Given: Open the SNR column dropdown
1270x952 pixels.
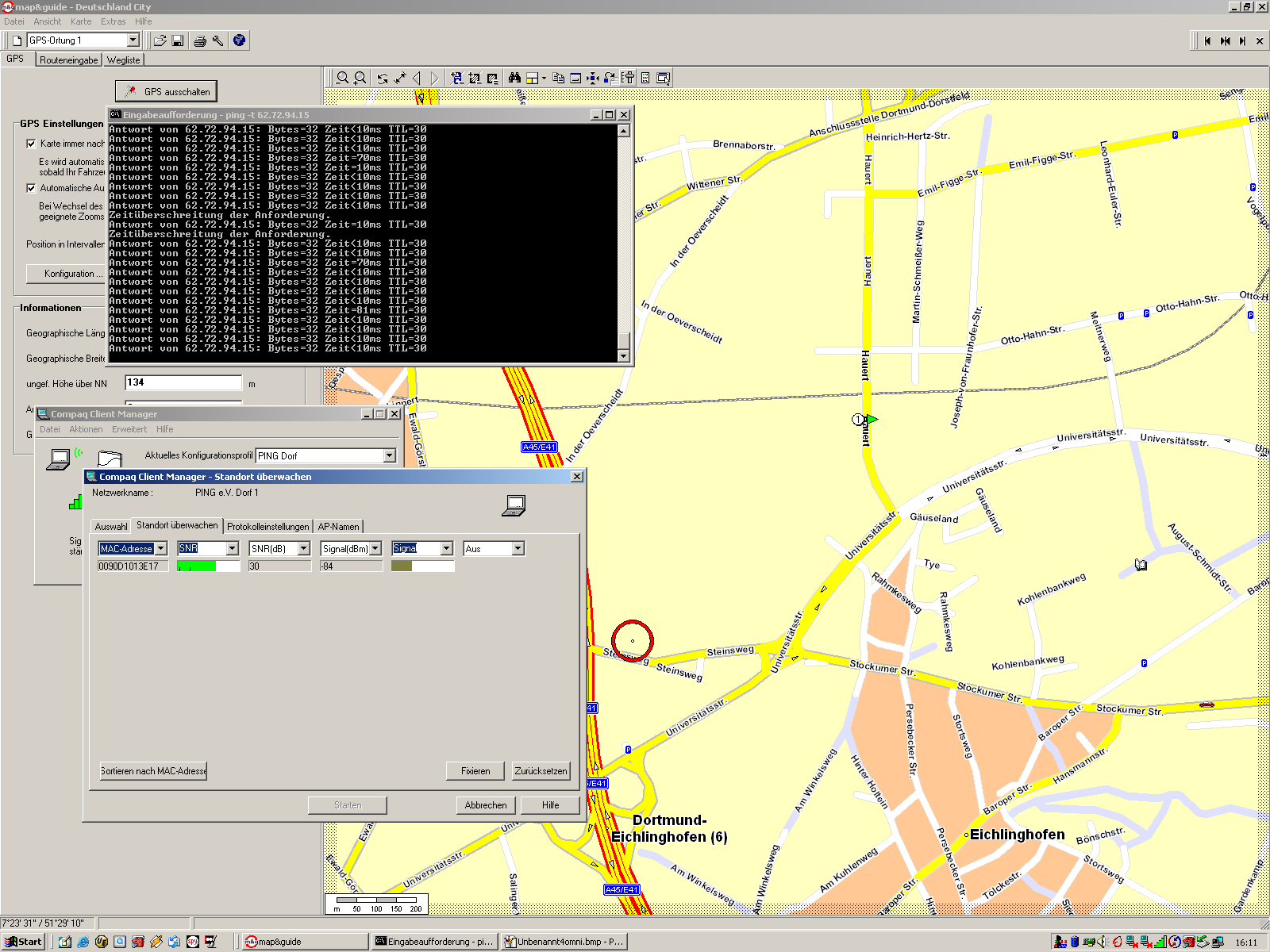Looking at the screenshot, I should (x=233, y=549).
